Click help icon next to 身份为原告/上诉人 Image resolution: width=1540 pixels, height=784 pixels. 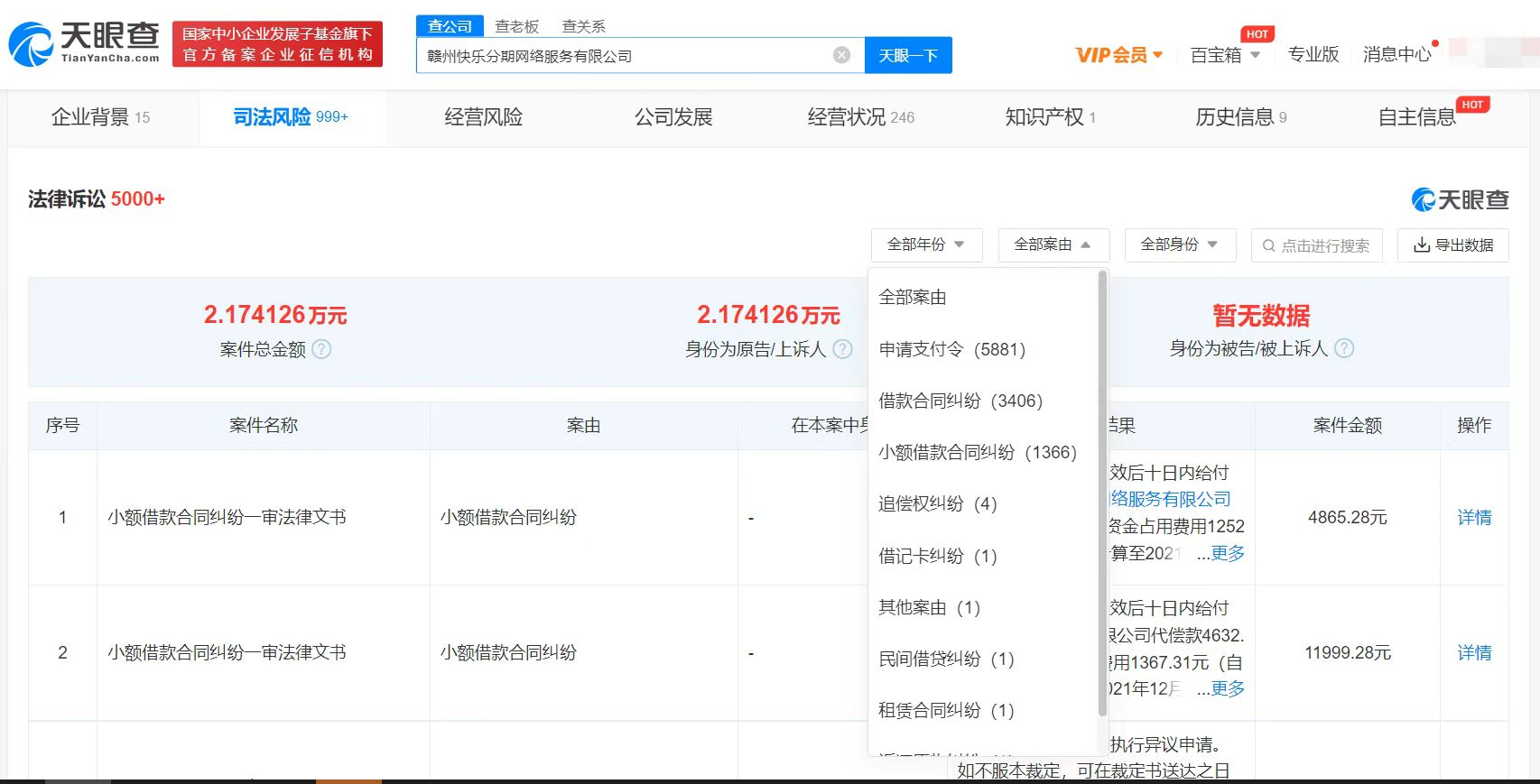[842, 349]
